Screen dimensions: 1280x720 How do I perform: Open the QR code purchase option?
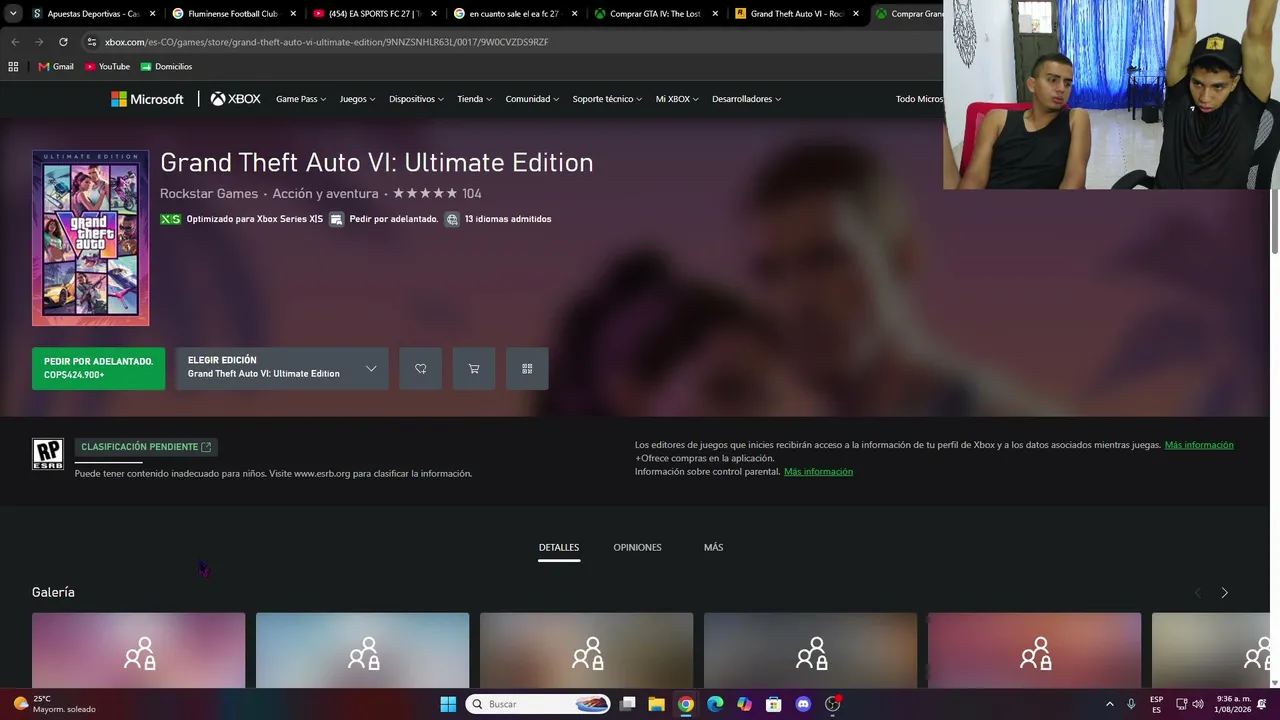527,369
